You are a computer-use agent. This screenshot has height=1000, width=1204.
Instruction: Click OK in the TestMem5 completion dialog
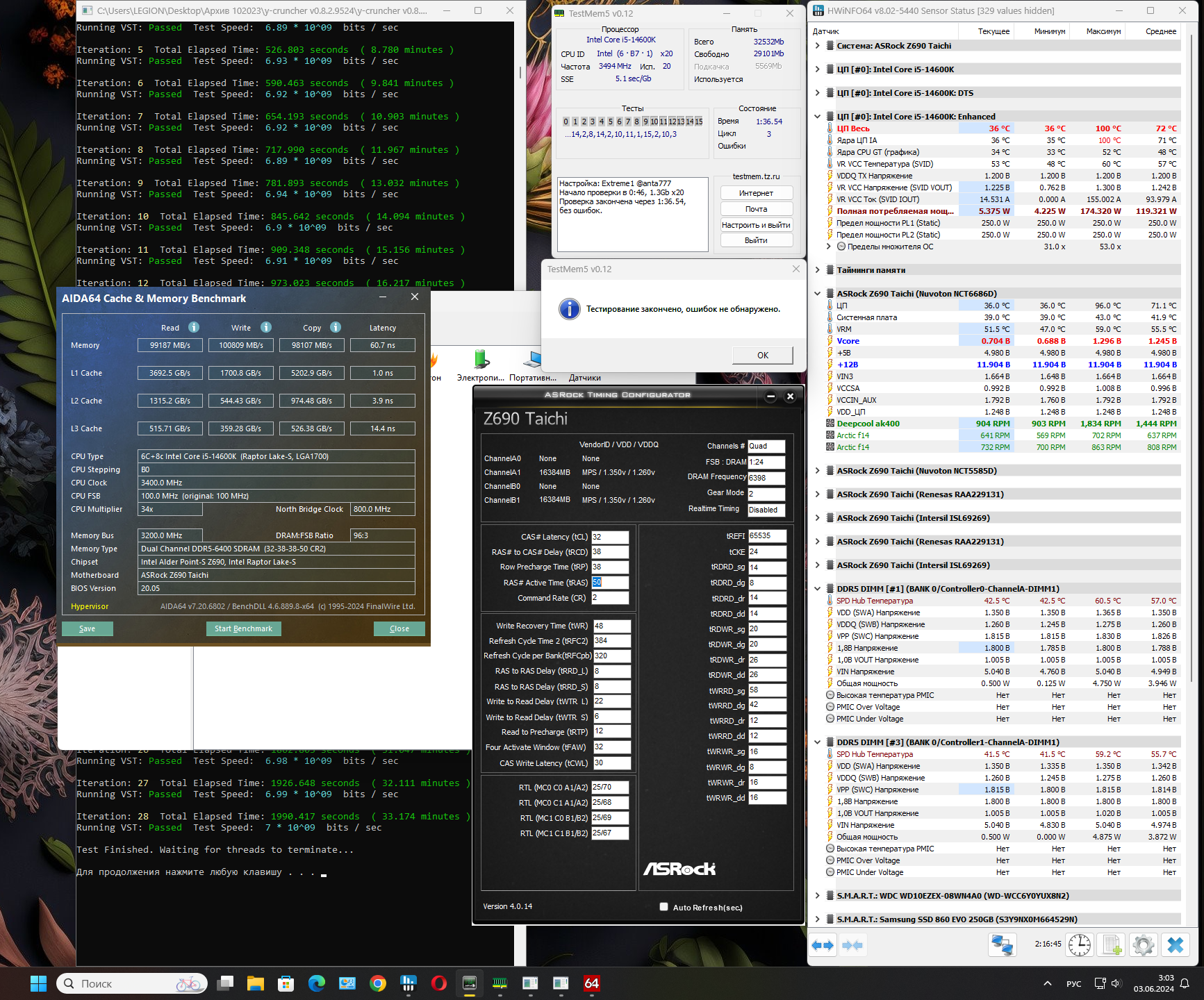pos(762,355)
